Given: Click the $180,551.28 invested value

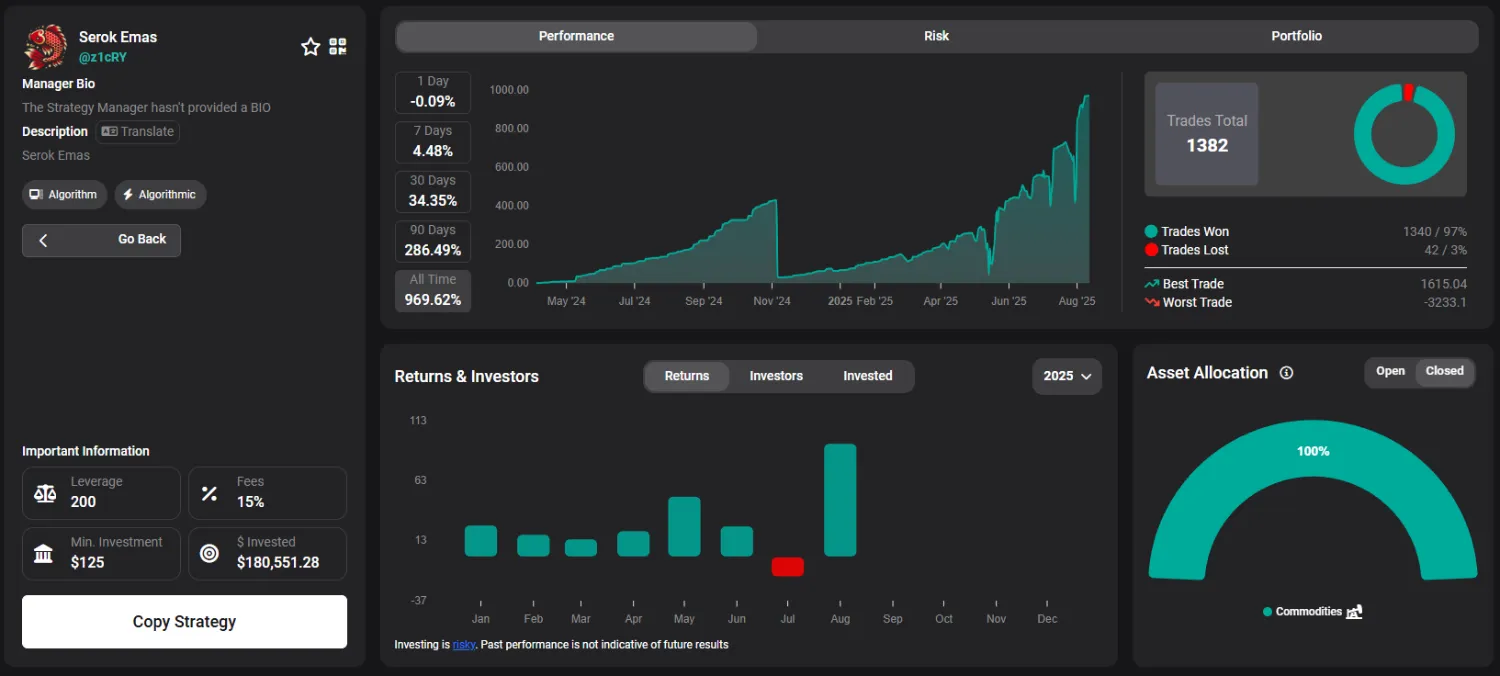Looking at the screenshot, I should pyautogui.click(x=278, y=563).
